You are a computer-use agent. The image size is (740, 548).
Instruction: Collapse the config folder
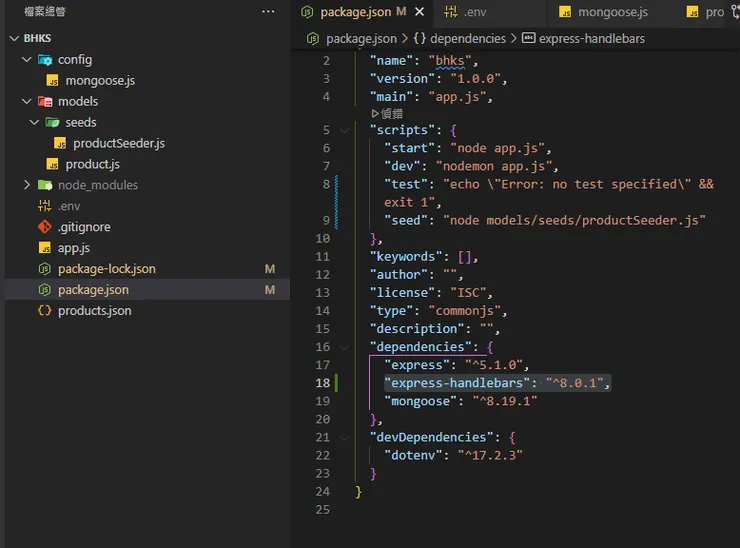tap(27, 59)
